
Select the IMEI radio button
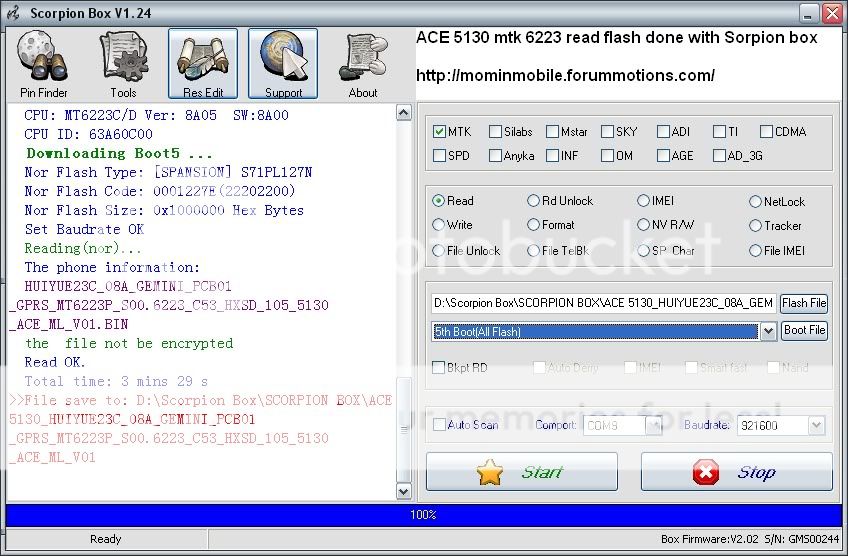click(643, 201)
